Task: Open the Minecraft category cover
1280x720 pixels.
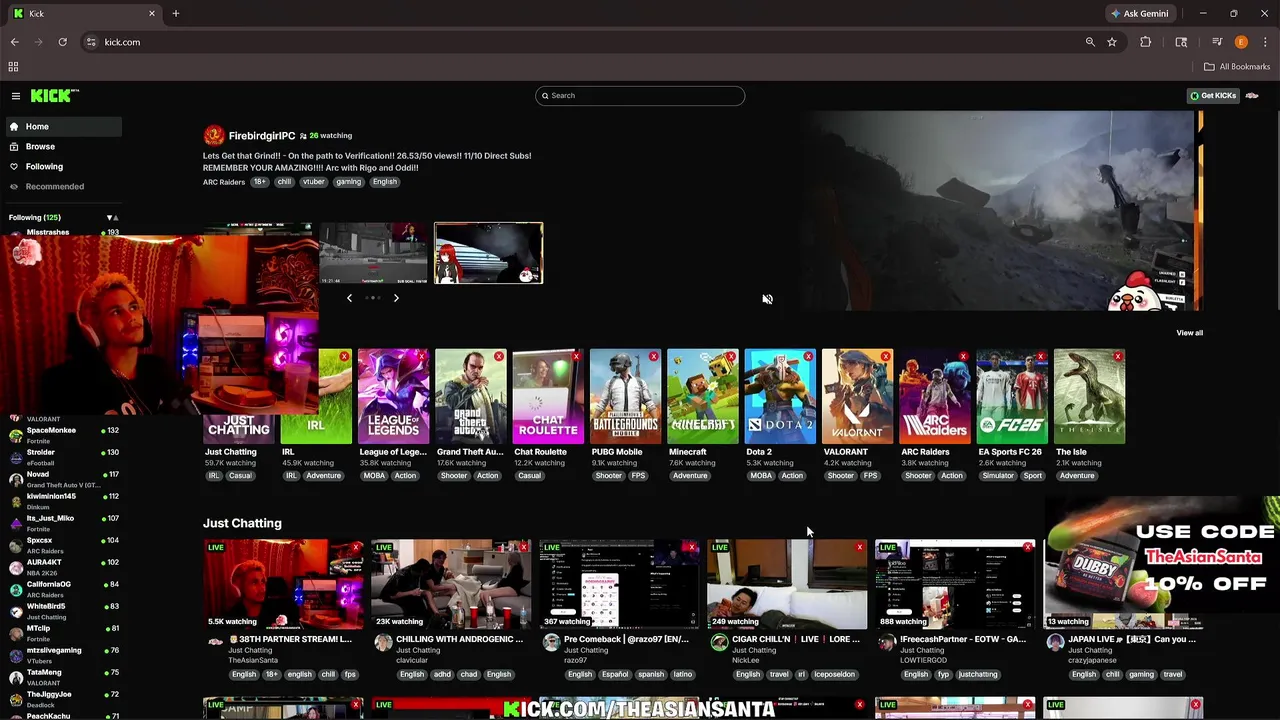Action: (x=703, y=396)
